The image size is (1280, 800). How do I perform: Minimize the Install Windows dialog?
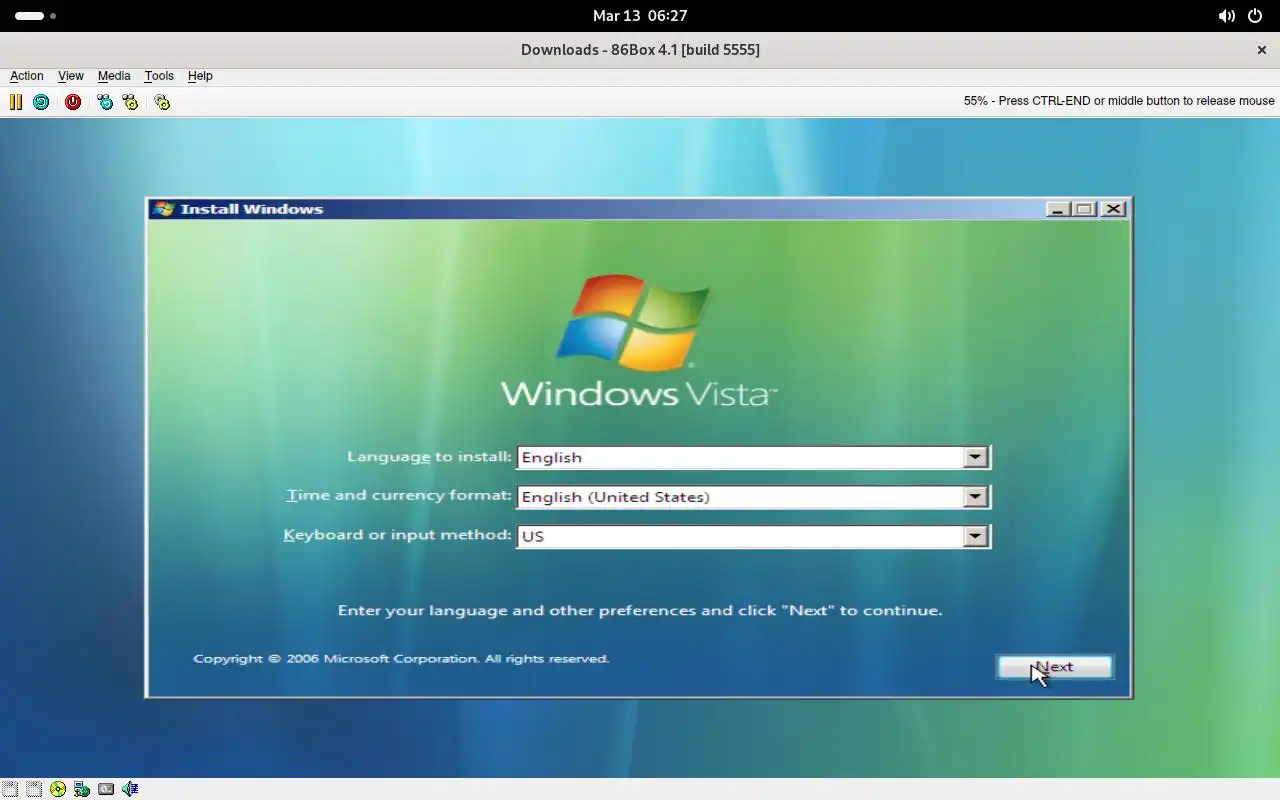point(1057,209)
